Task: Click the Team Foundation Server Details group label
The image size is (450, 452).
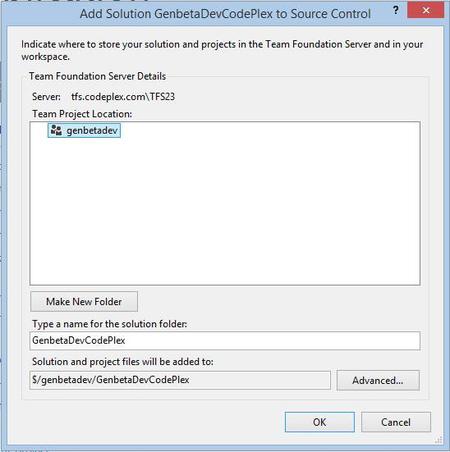Action: coord(97,76)
